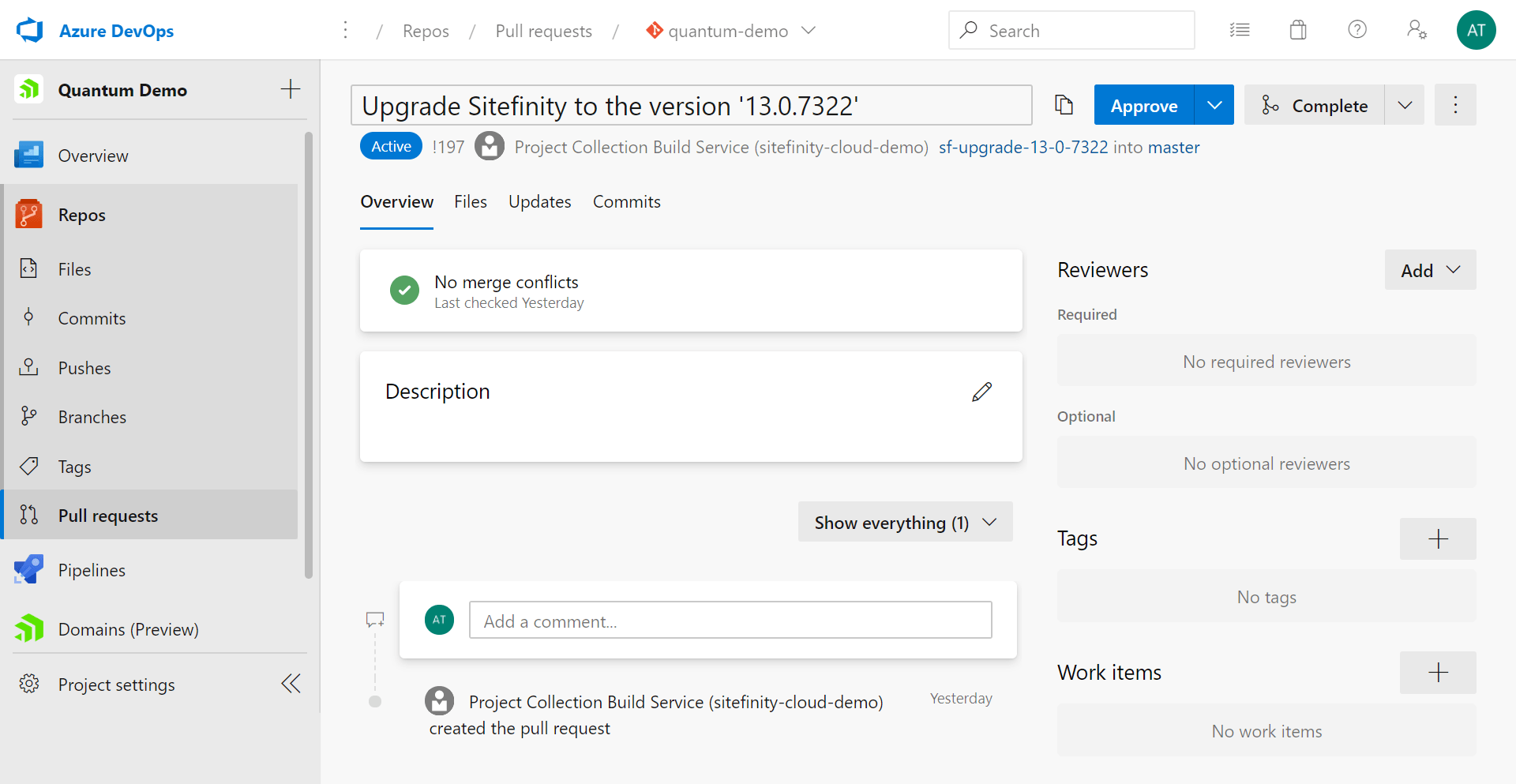Edit description using the pencil icon

[981, 392]
